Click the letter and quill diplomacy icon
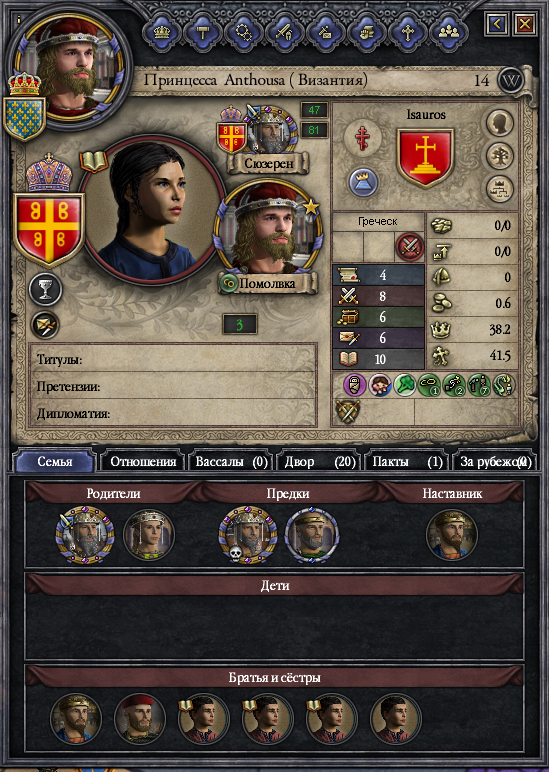Image resolution: width=549 pixels, height=772 pixels. pos(45,325)
